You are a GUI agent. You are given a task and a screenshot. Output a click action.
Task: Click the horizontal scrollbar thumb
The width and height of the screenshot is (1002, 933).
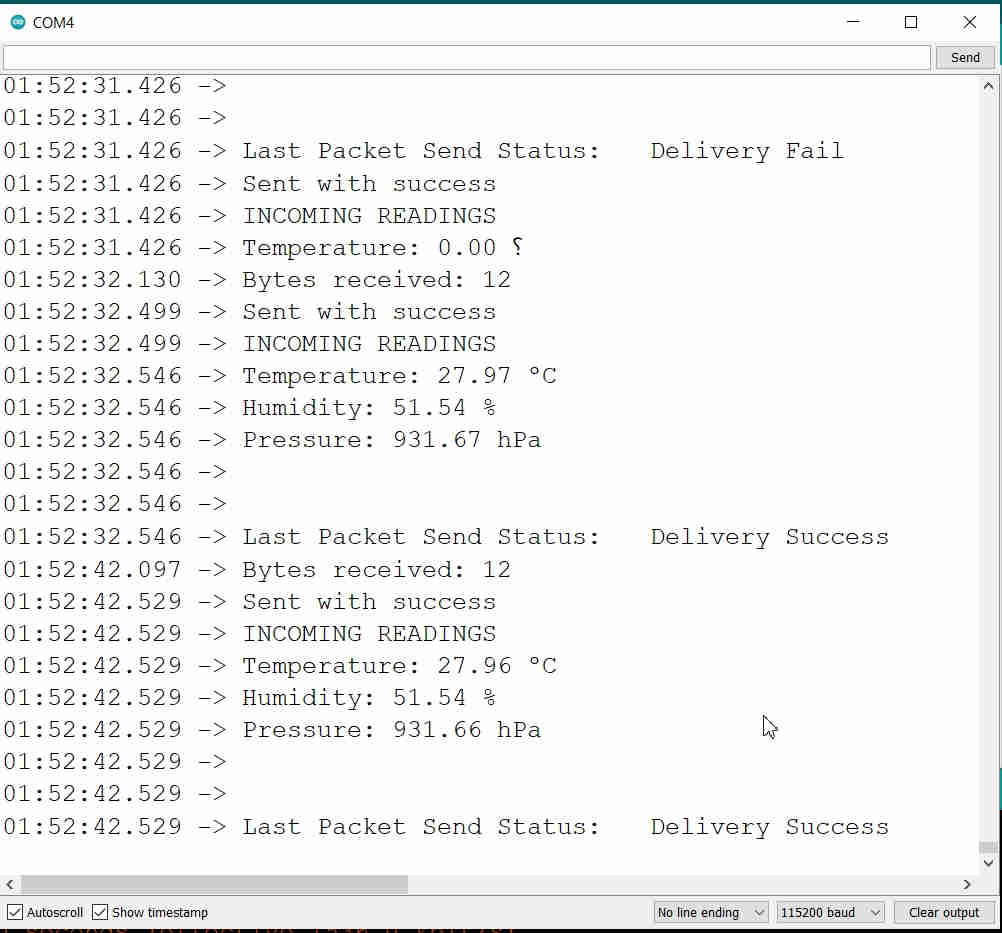click(x=214, y=884)
